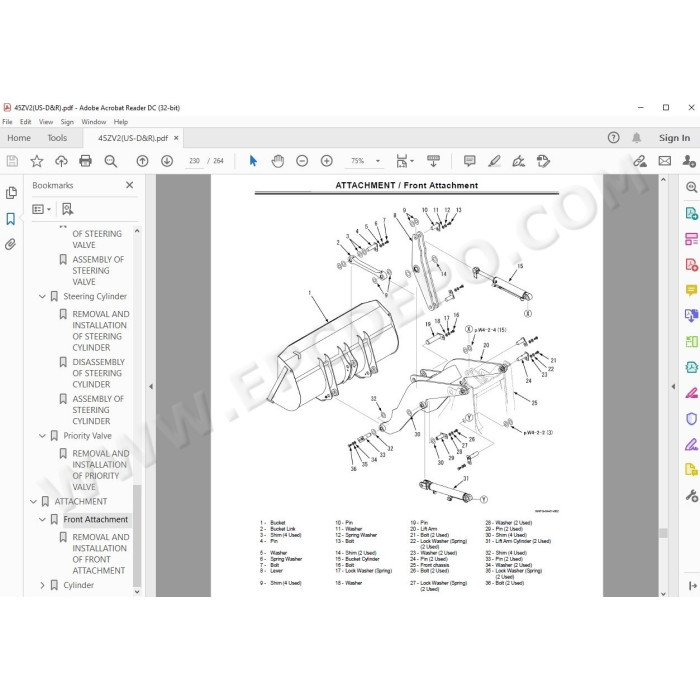Go to next page arrow
Image resolution: width=700 pixels, height=700 pixels.
pyautogui.click(x=167, y=161)
